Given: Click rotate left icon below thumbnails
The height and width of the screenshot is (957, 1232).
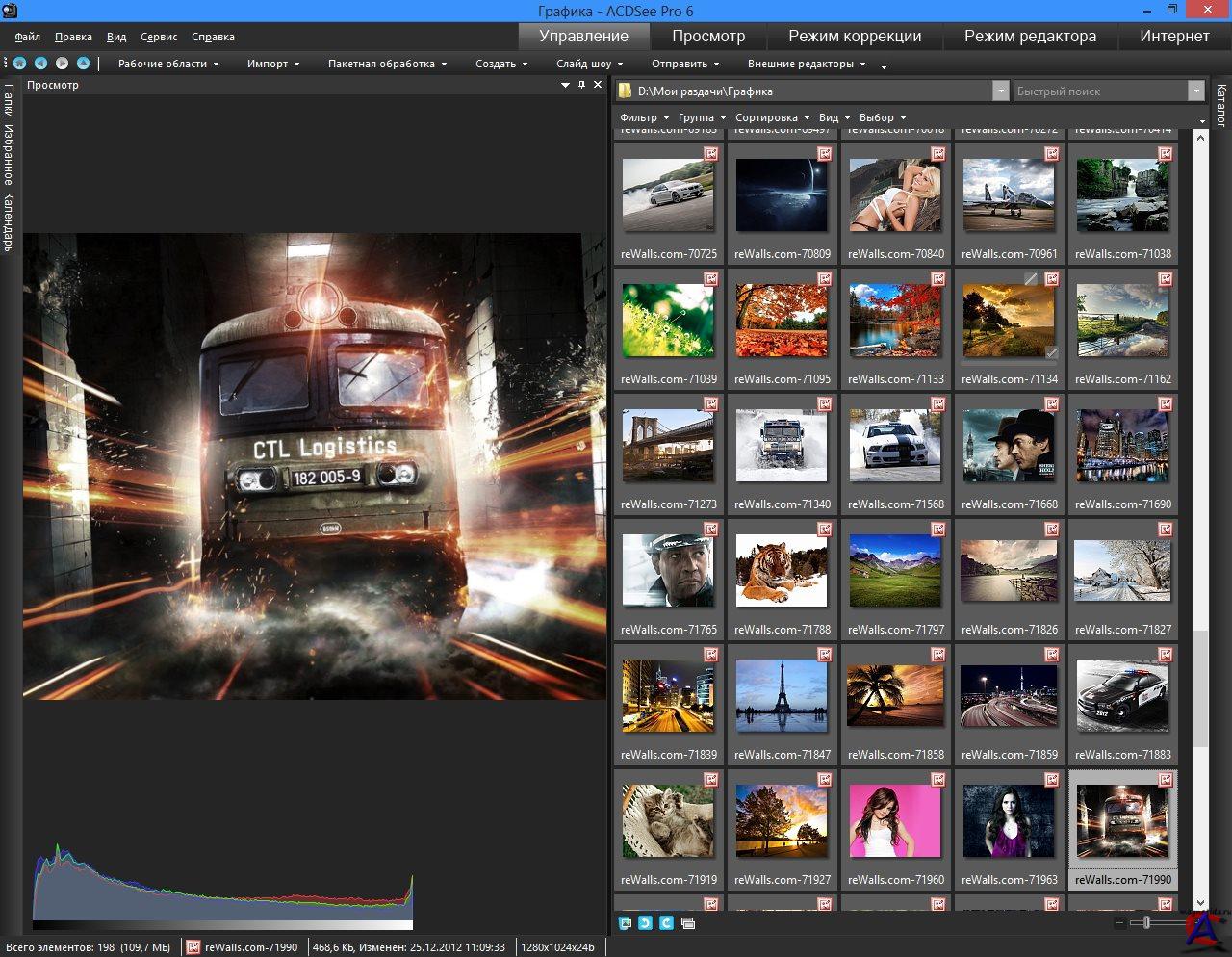Looking at the screenshot, I should pyautogui.click(x=645, y=923).
